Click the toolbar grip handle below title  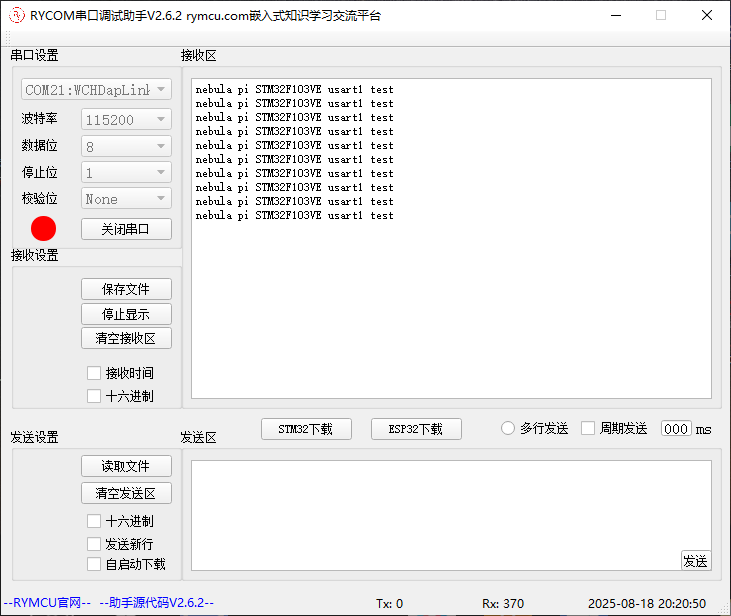coord(7,38)
